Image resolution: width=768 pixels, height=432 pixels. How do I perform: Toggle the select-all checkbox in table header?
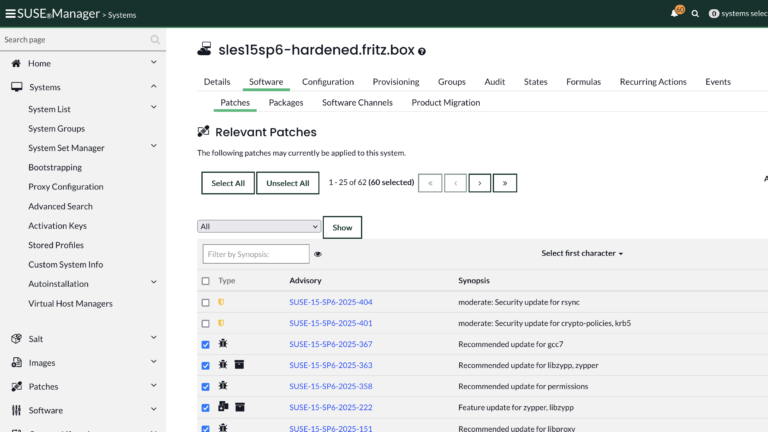click(206, 281)
